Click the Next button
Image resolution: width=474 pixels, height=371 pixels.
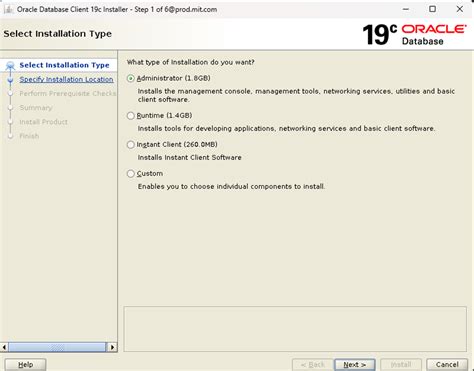click(355, 365)
